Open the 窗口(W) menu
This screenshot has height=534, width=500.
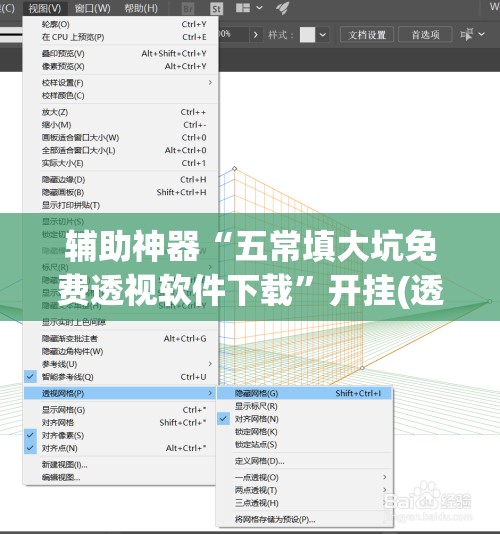click(x=92, y=8)
